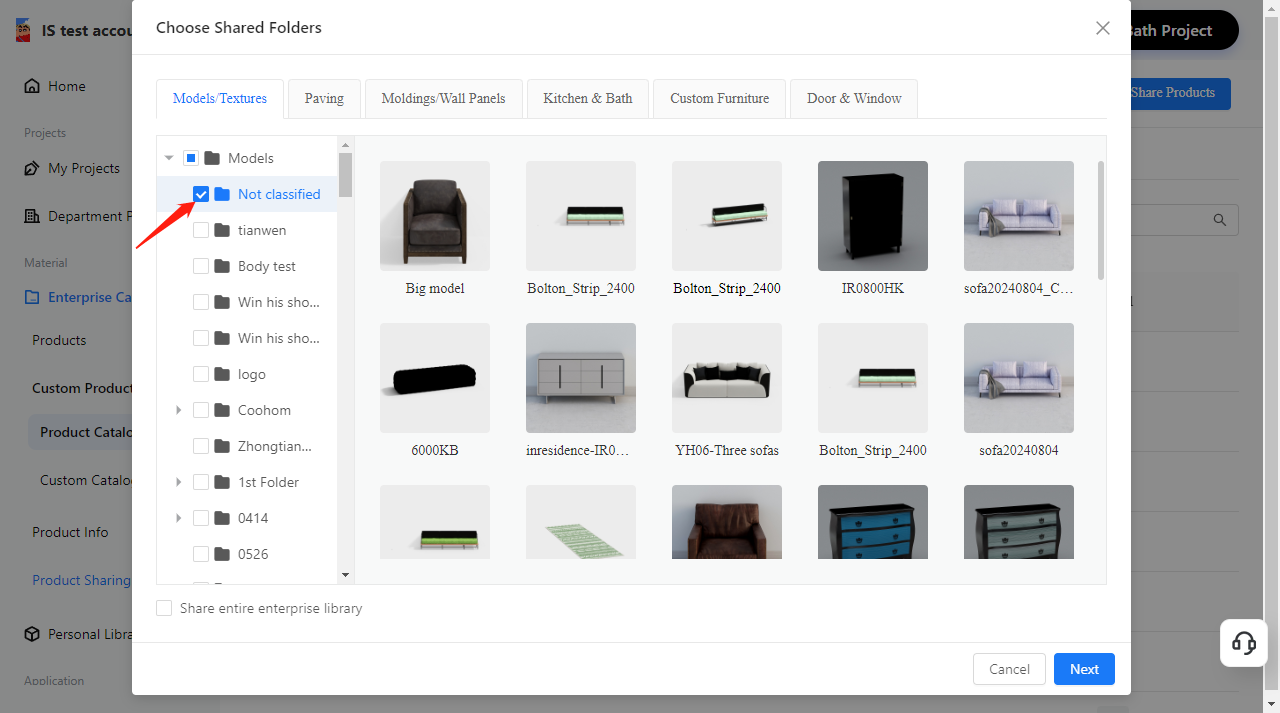The height and width of the screenshot is (713, 1280).
Task: Click the folder tree scrollbar down arrow
Action: click(345, 575)
